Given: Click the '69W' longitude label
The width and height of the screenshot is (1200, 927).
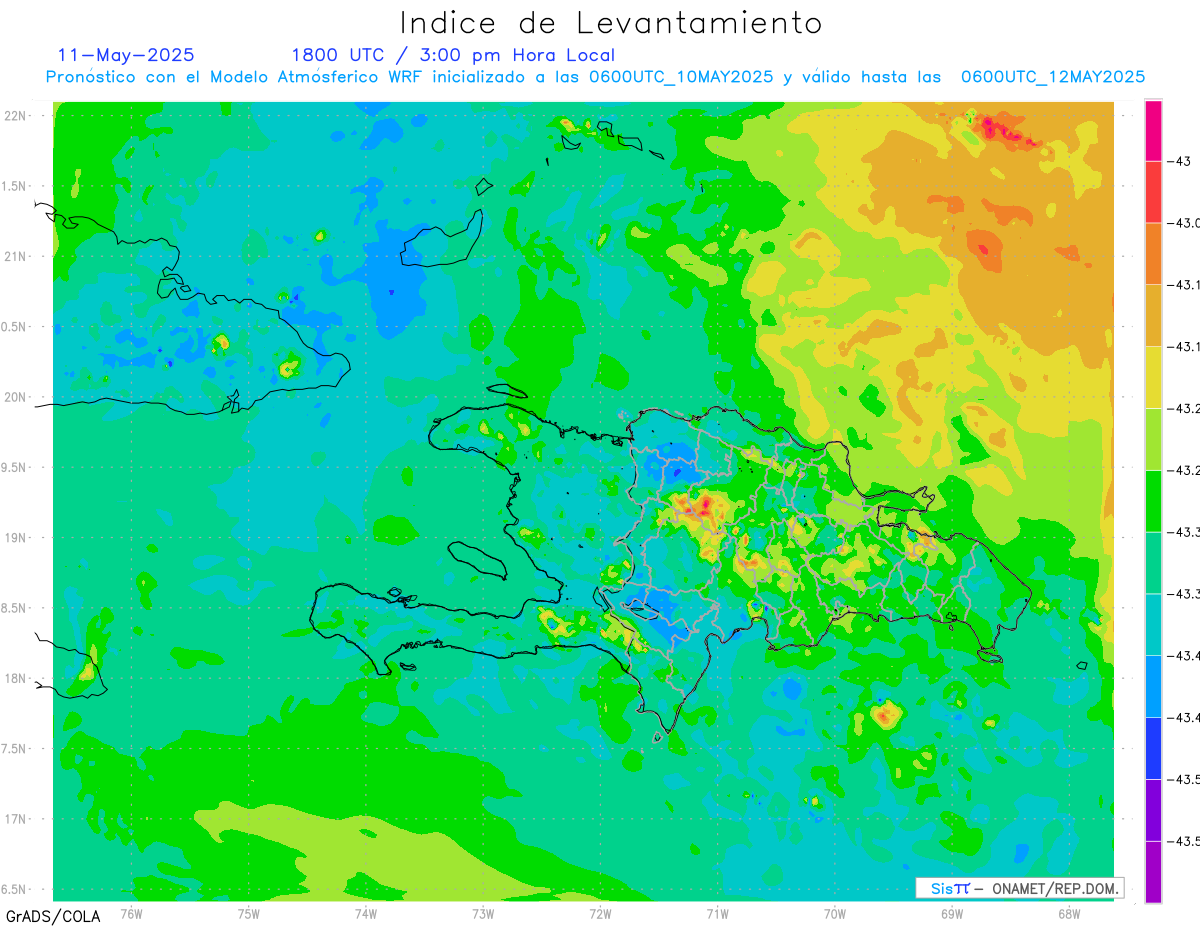Looking at the screenshot, I should coord(952,912).
